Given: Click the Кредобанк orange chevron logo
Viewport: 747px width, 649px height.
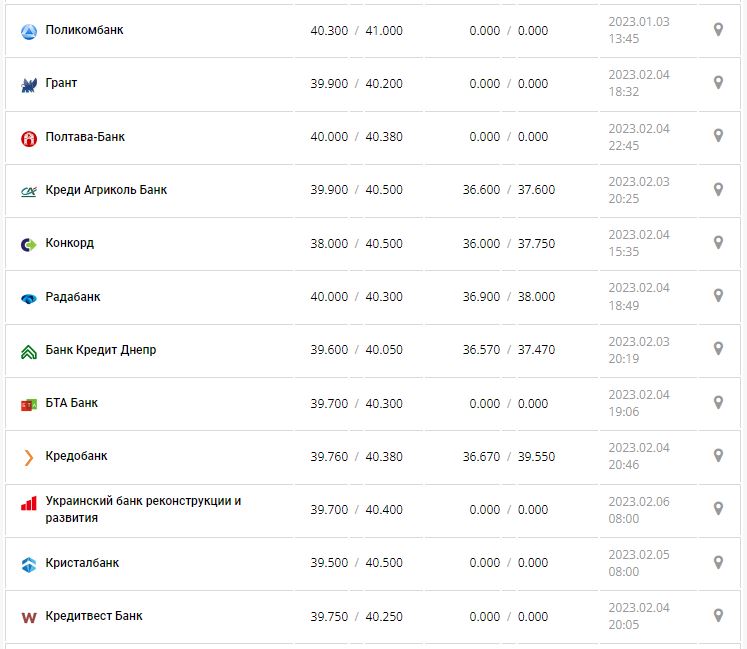Looking at the screenshot, I should [28, 457].
